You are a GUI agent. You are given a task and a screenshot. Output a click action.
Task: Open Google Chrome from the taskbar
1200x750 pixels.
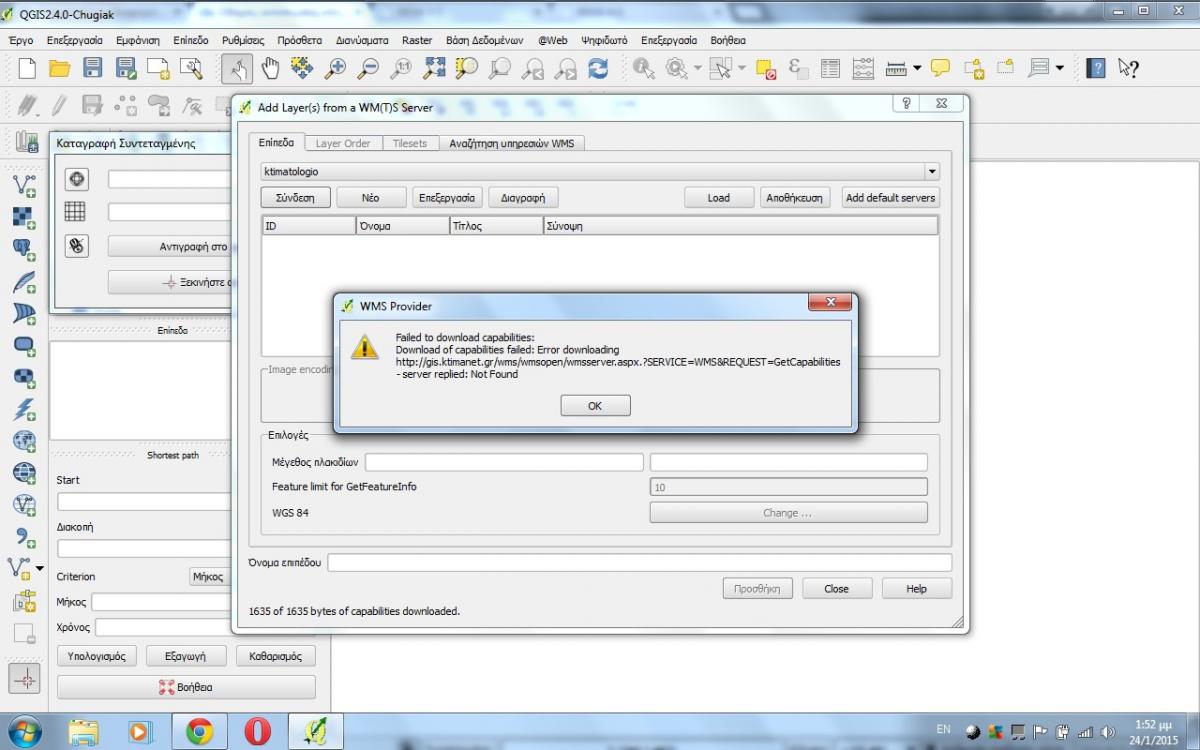tap(199, 732)
